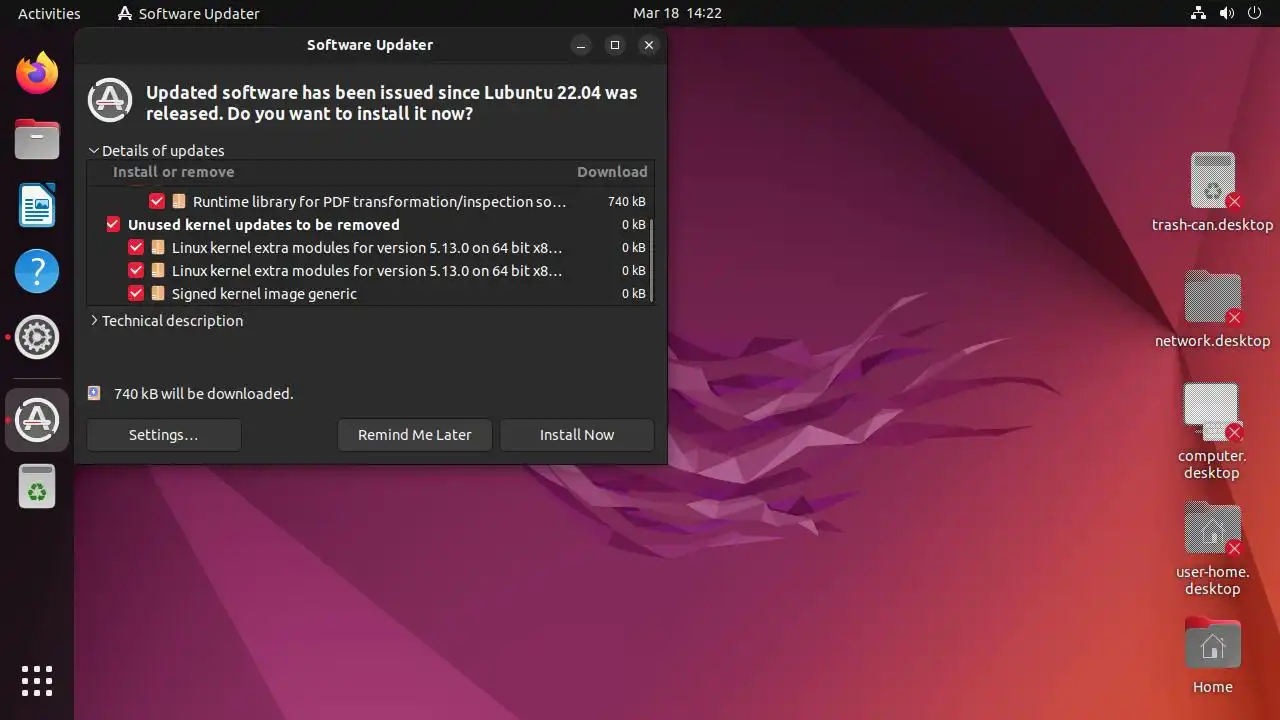The height and width of the screenshot is (720, 1280).
Task: Open Firefox from the dock
Action: coord(37,73)
